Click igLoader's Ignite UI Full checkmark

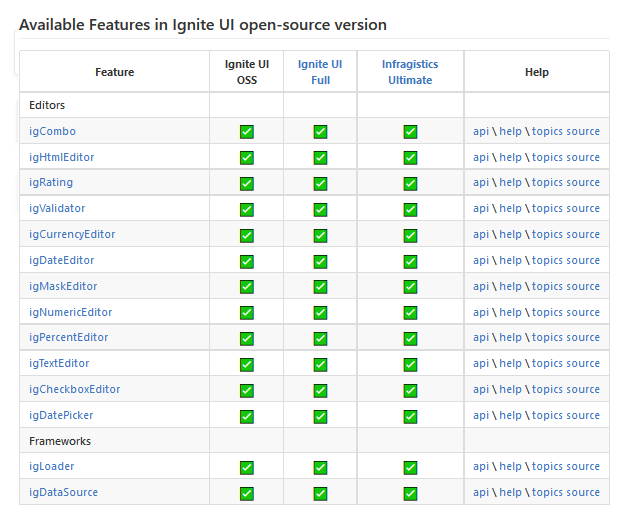click(x=320, y=467)
